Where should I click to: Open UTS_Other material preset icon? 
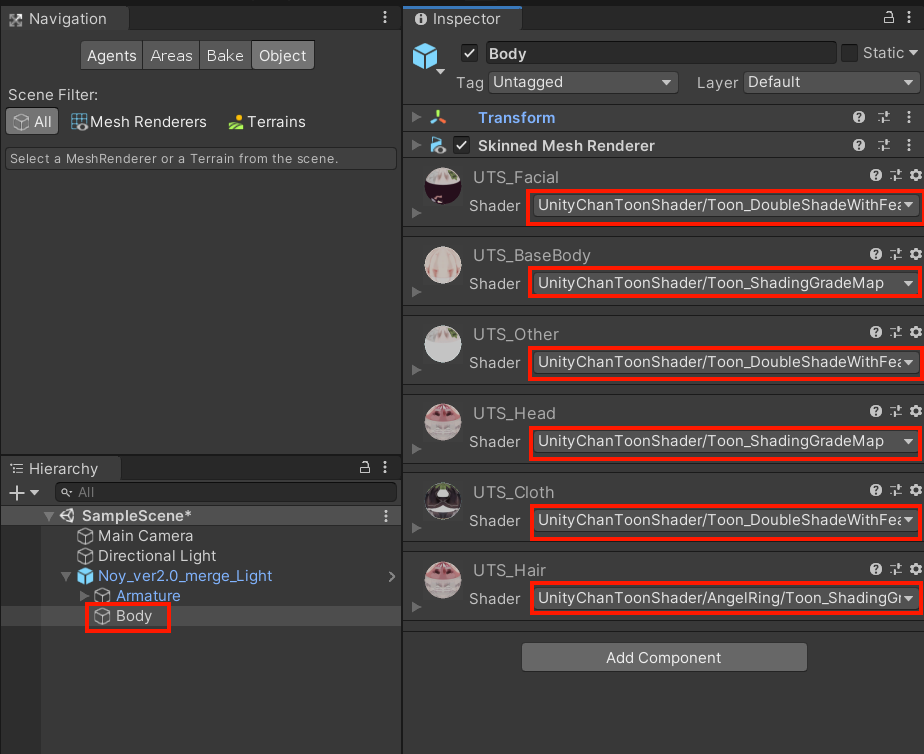click(x=896, y=332)
